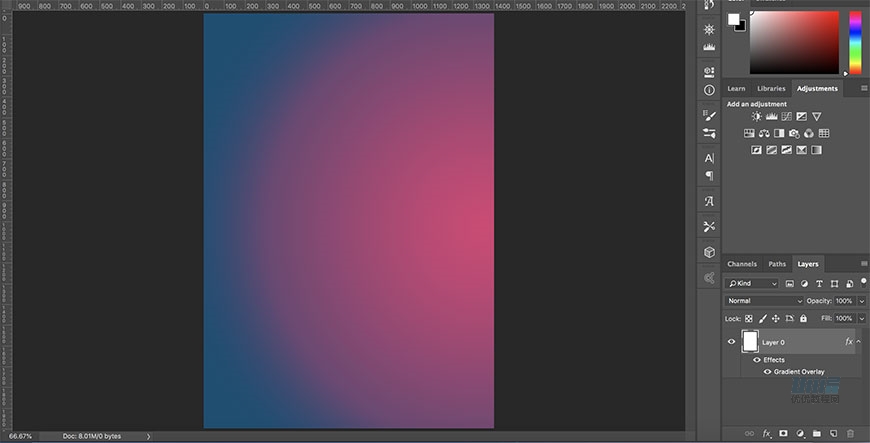Toggle visibility of all layer Effects
The image size is (870, 443).
[756, 360]
